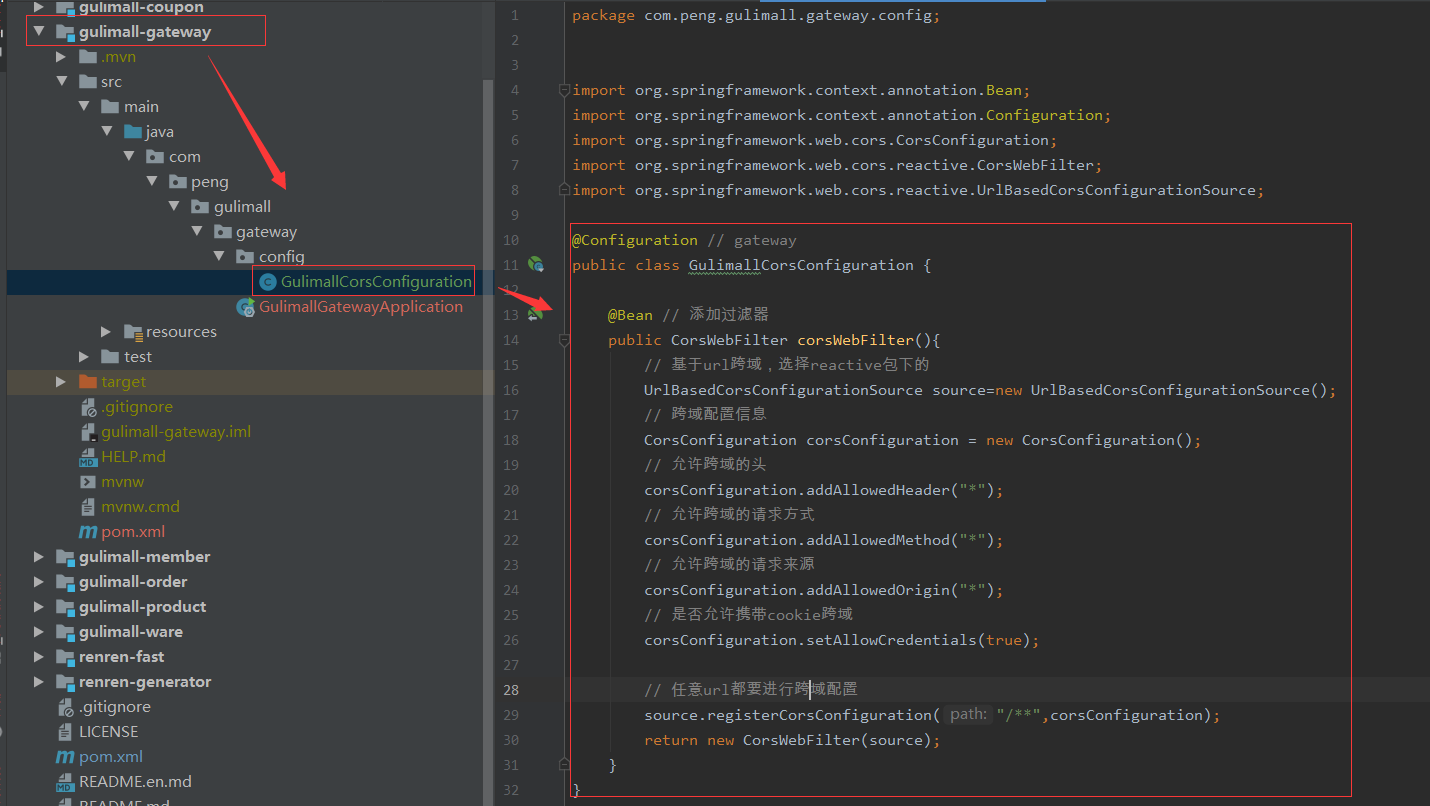
Task: Expand the gulimall-member module
Action: pyautogui.click(x=39, y=556)
